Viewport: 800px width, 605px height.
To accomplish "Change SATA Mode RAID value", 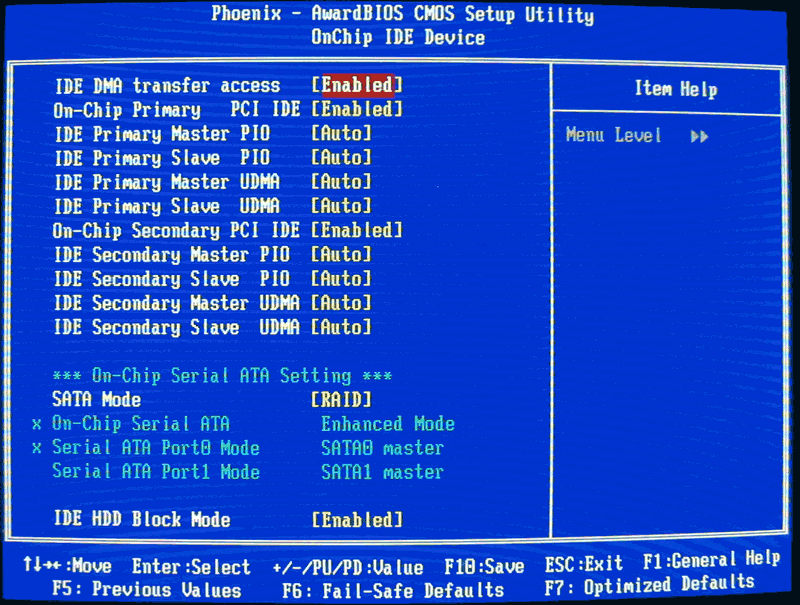I will tap(341, 400).
